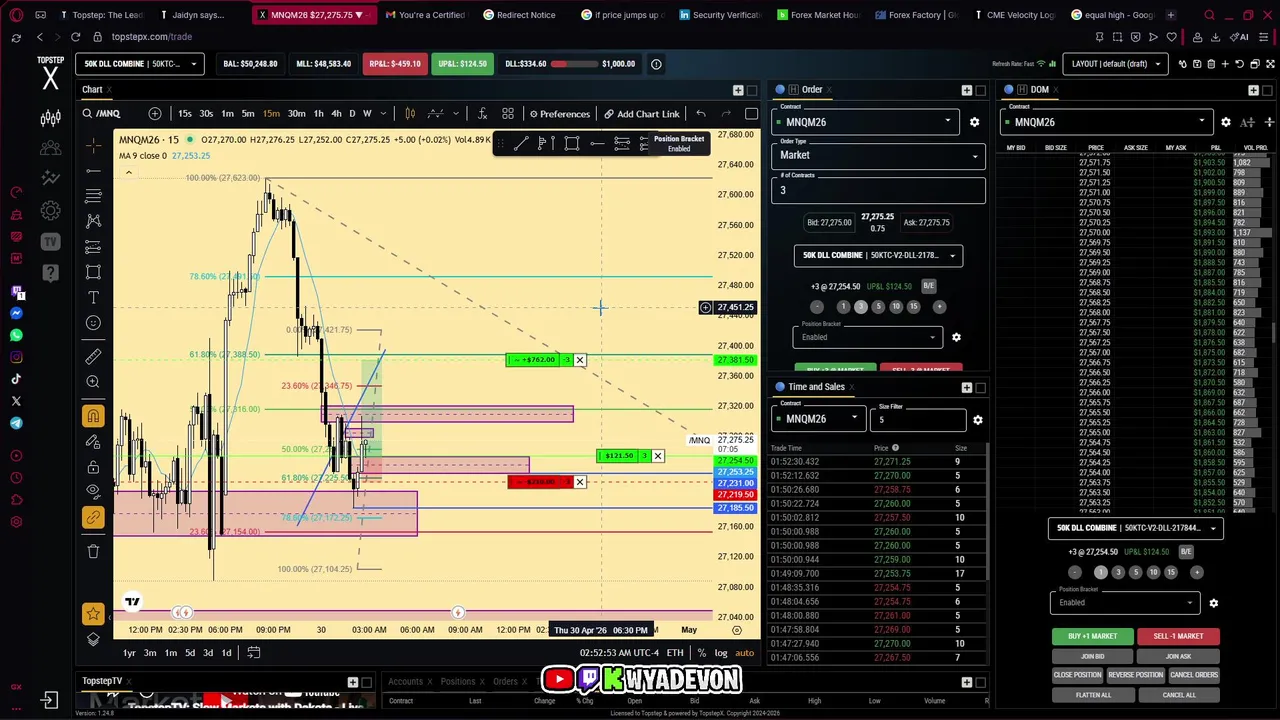Click the Size Filter input field
The image size is (1280, 720).
pos(918,419)
